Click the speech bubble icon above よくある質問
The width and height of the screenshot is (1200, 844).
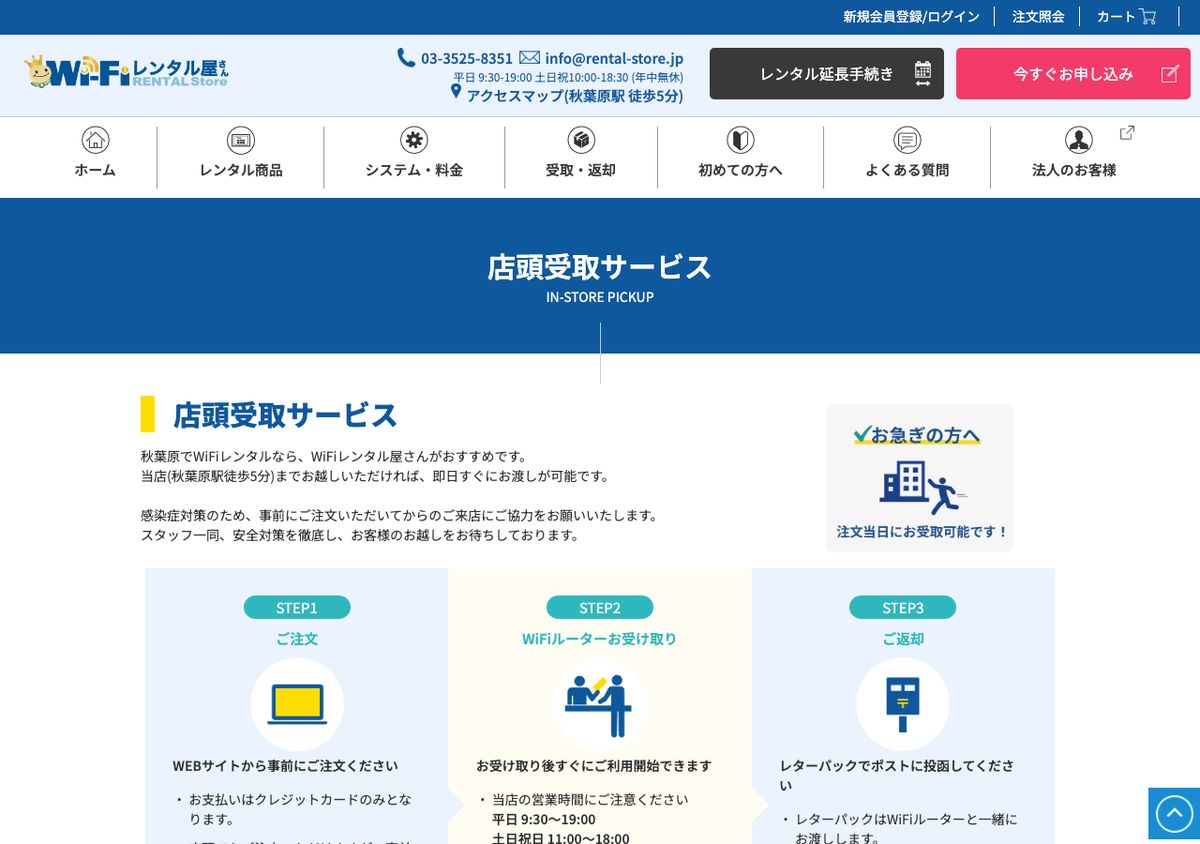(x=907, y=140)
